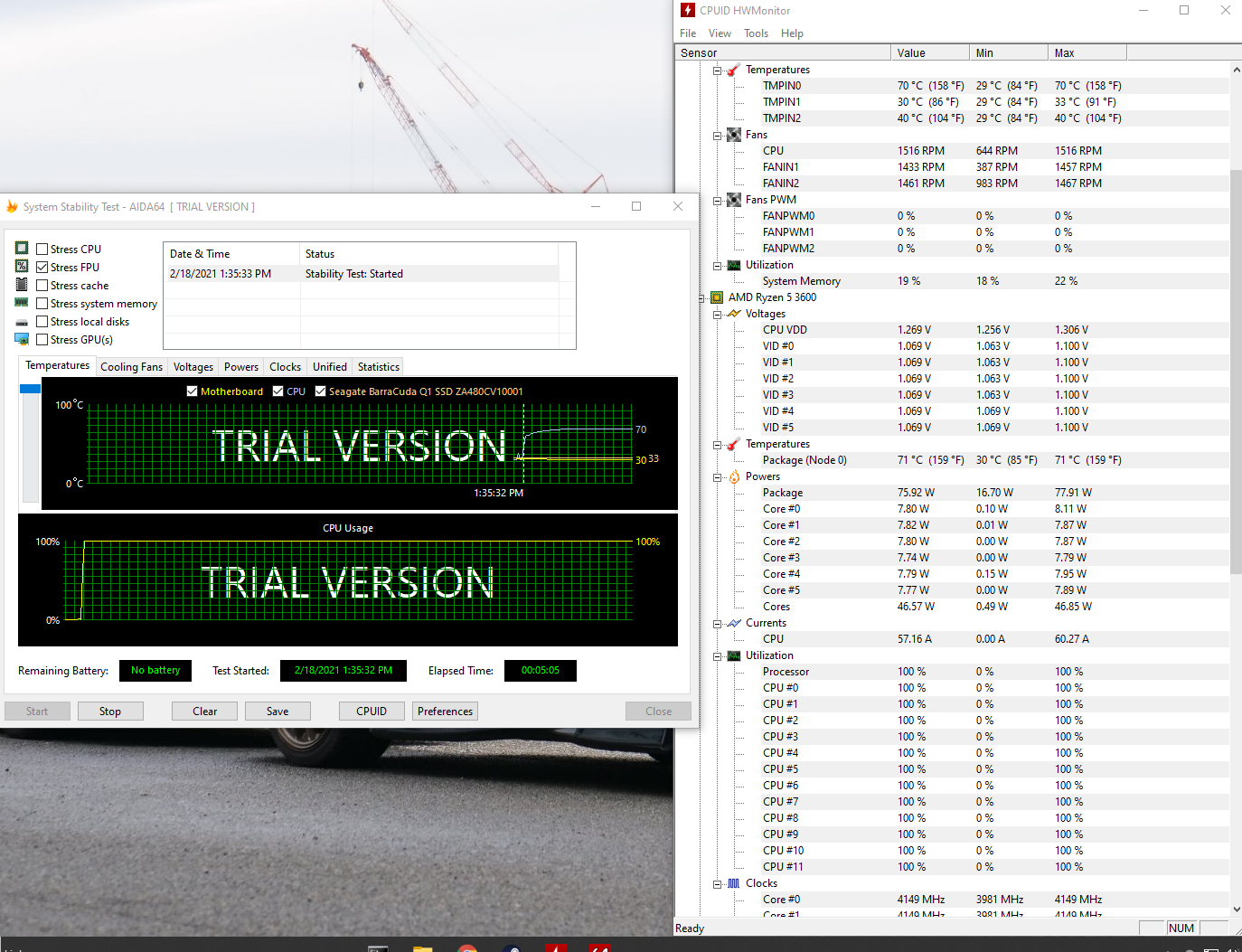Click the fan icon beside Fans PWM

(x=733, y=200)
